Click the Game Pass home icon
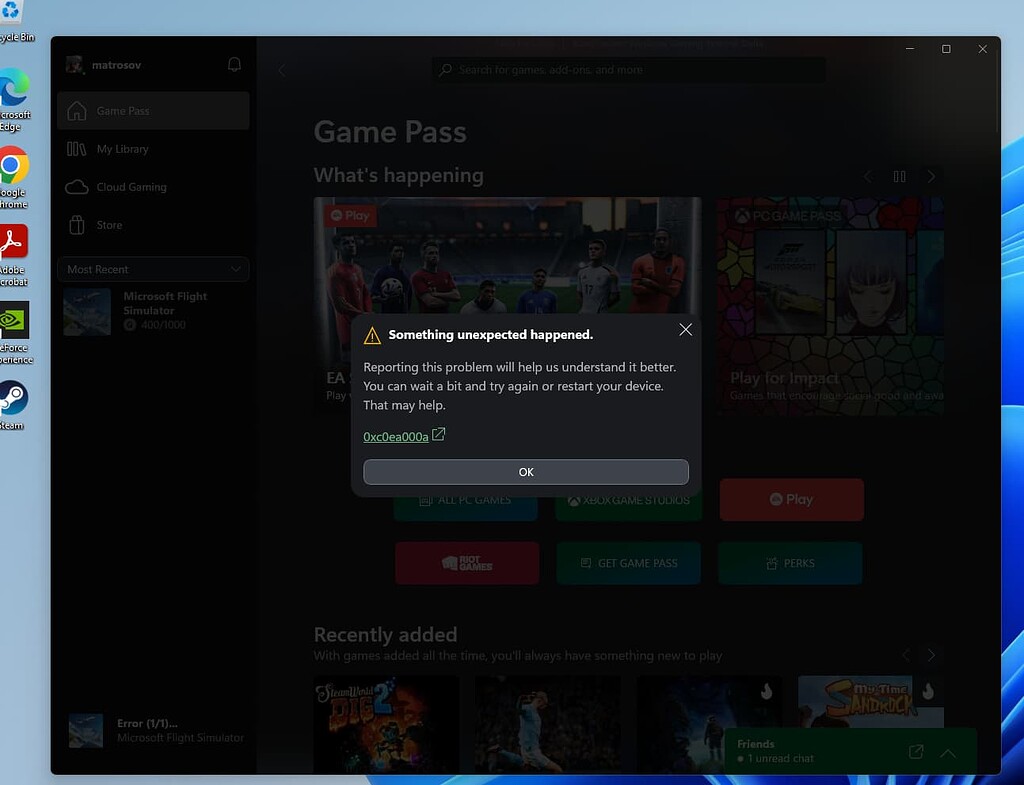 pos(76,111)
